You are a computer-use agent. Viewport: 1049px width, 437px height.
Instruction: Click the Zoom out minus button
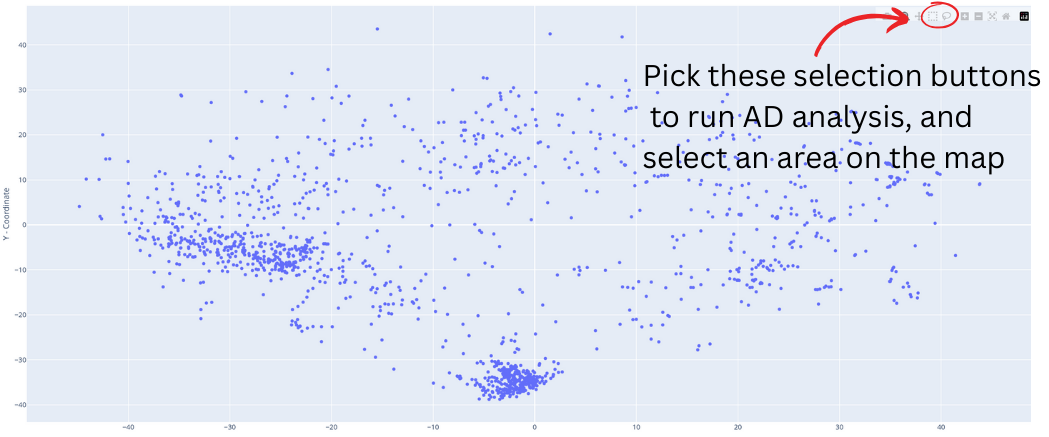pos(978,16)
